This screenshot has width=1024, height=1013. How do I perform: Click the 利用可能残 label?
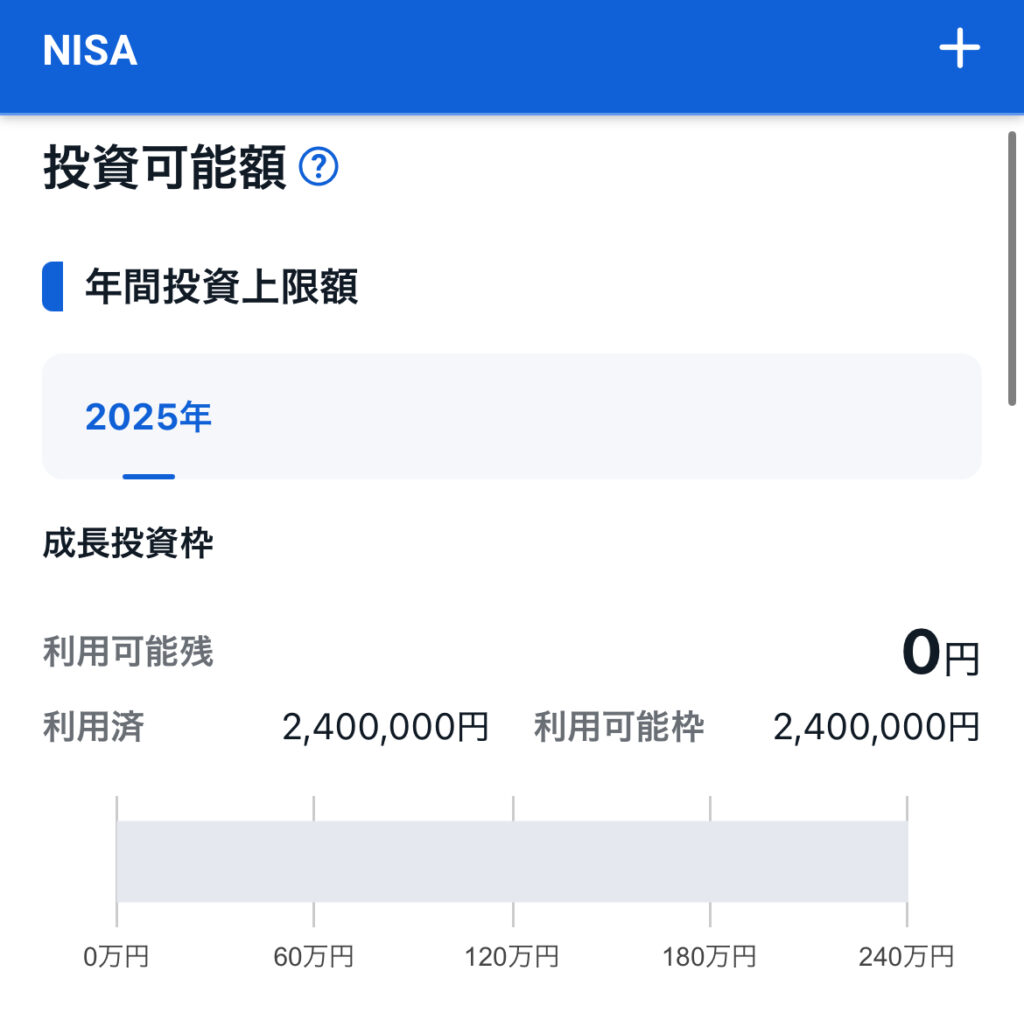click(x=128, y=652)
